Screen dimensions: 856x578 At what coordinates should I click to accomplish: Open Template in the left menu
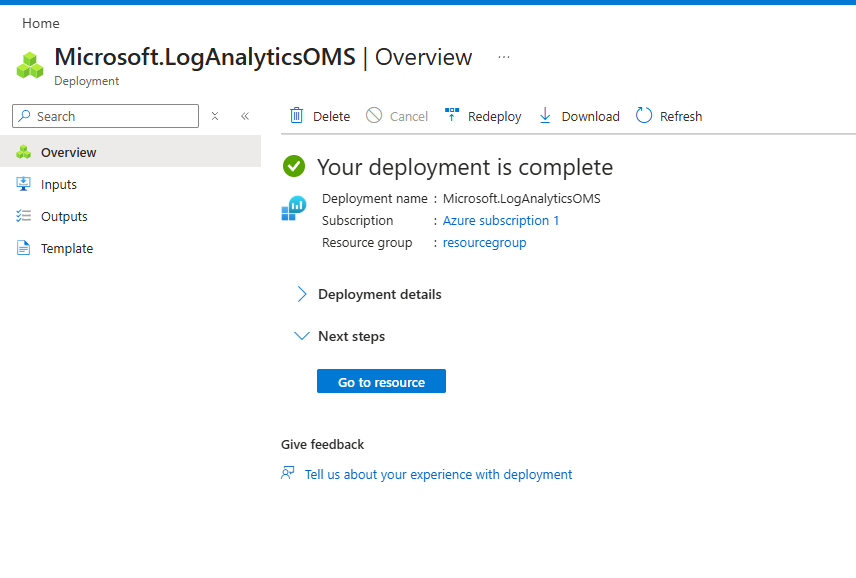[x=130, y=248]
